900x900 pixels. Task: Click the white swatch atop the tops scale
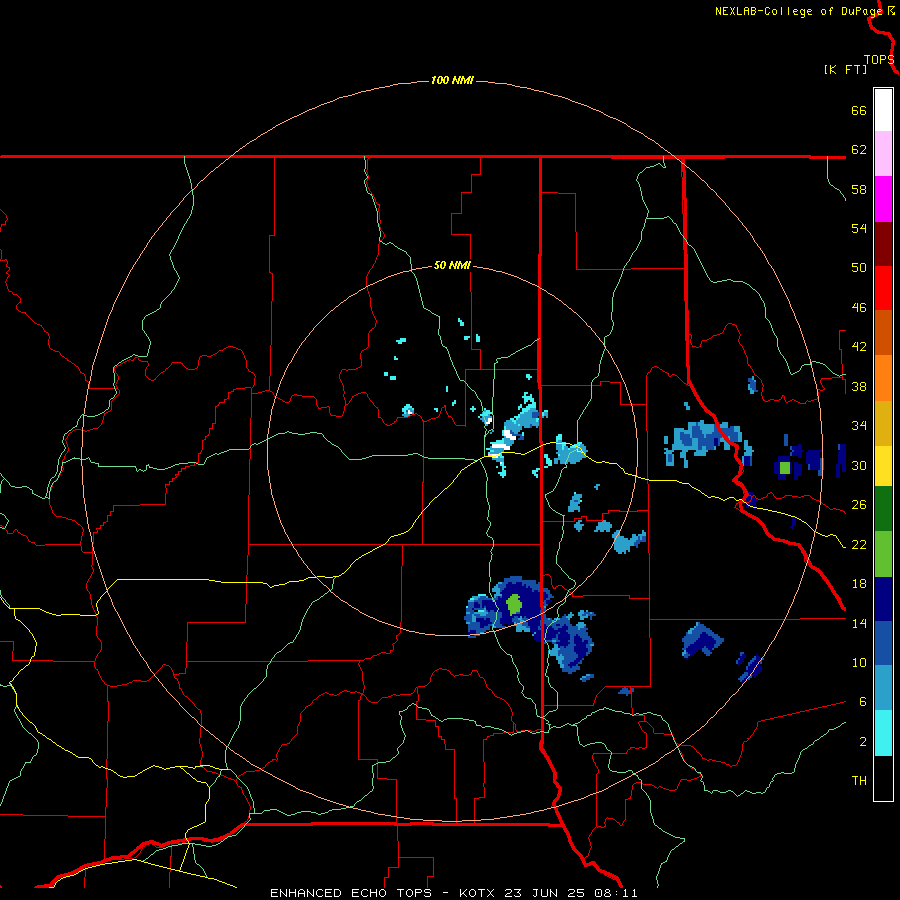click(883, 110)
